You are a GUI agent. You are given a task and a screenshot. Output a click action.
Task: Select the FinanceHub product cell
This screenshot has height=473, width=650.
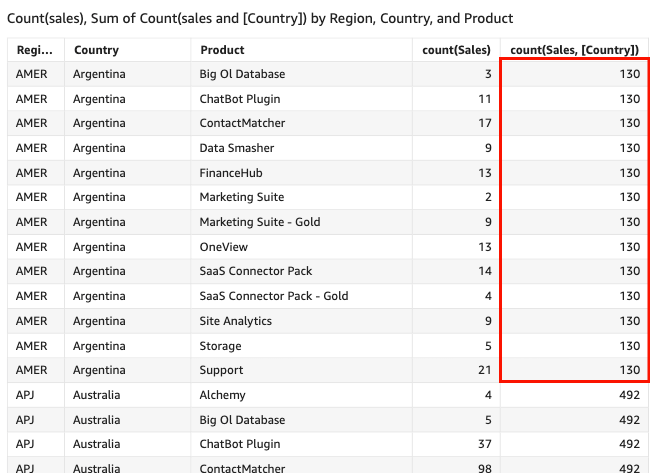(230, 173)
